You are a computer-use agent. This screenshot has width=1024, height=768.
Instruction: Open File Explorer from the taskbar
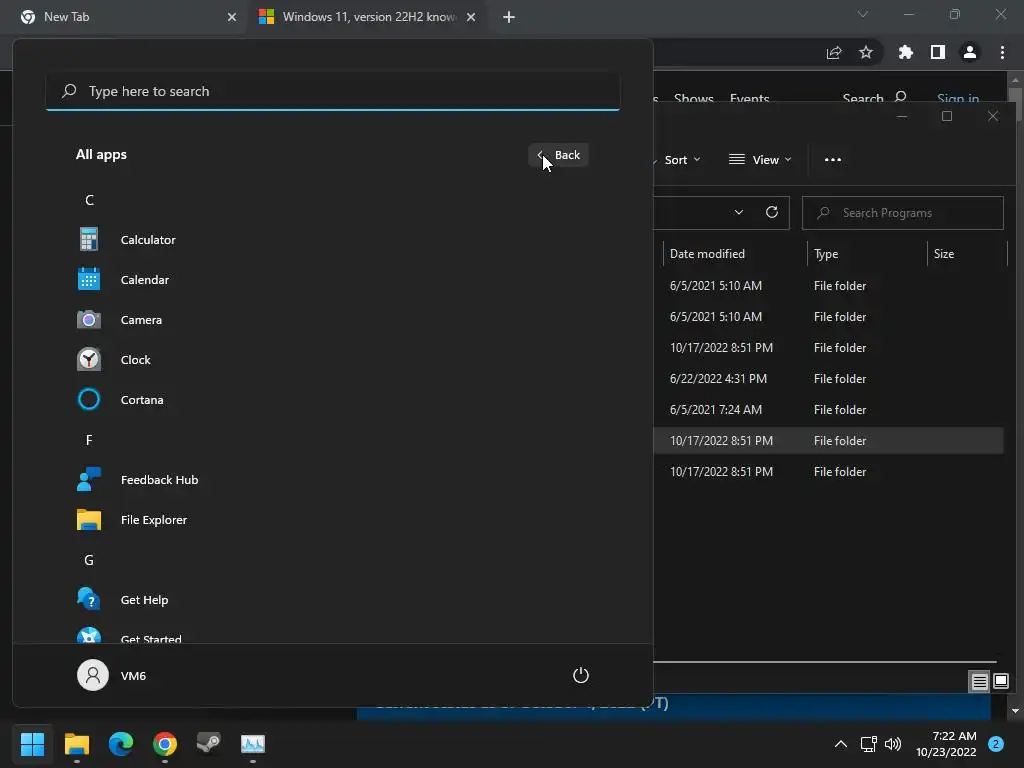coord(76,744)
